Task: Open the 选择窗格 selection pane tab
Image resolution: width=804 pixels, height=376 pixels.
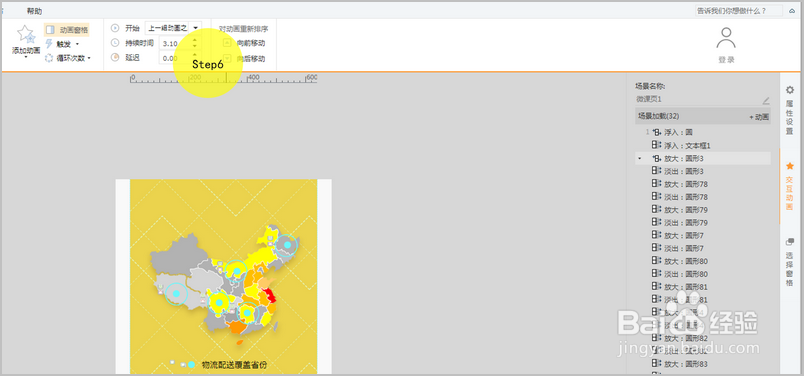Action: 790,262
